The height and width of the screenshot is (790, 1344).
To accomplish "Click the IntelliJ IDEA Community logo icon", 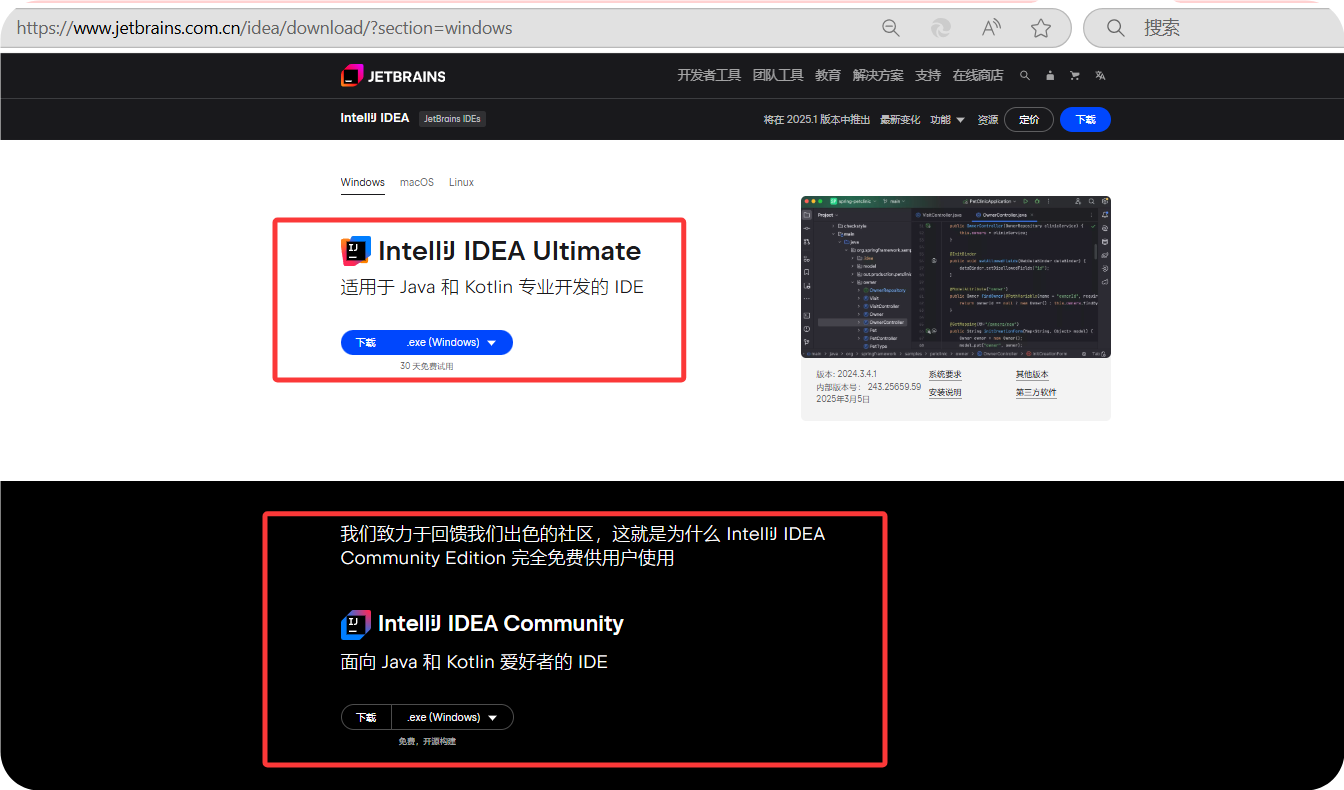I will click(356, 624).
